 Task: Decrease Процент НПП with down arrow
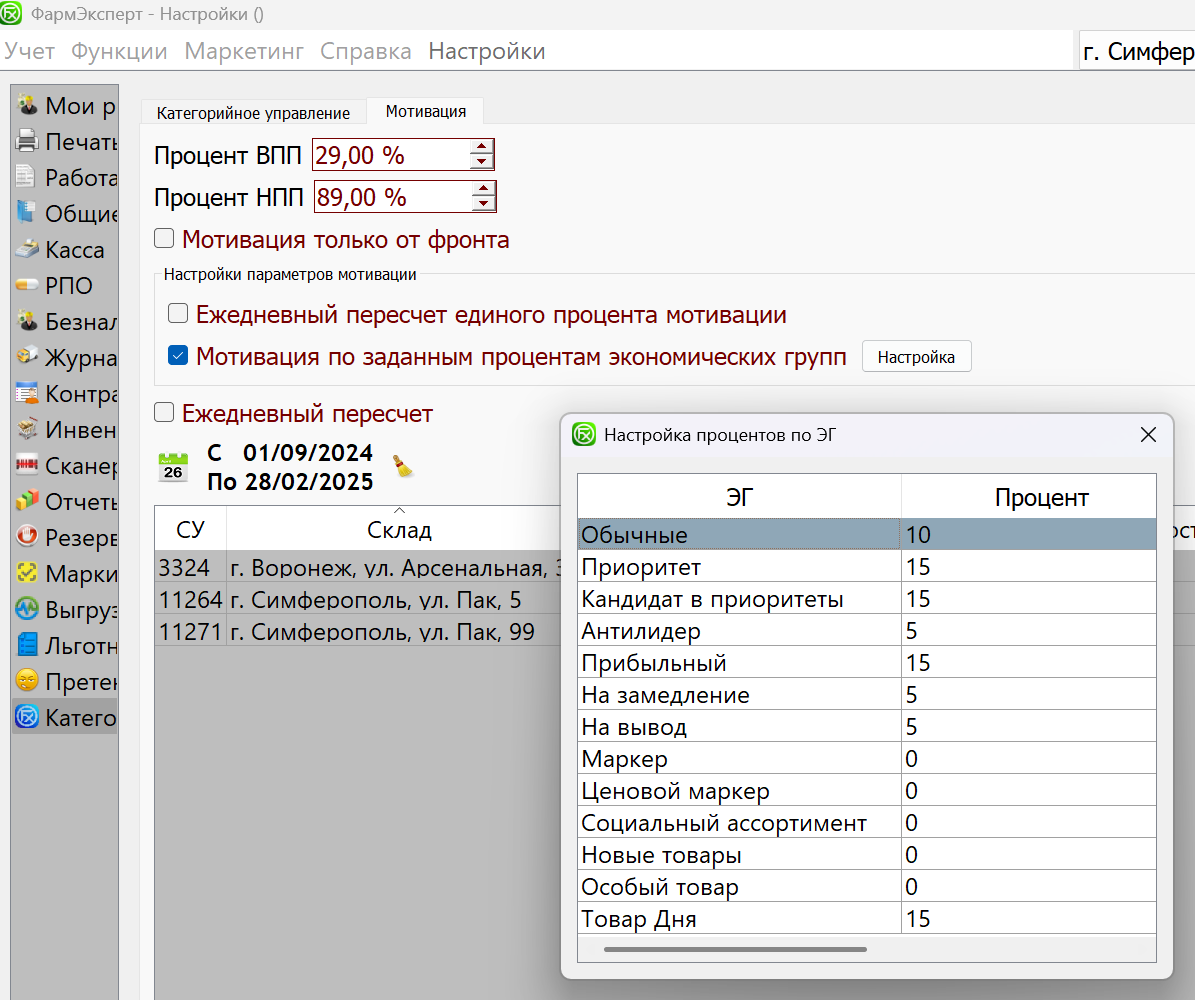click(484, 204)
